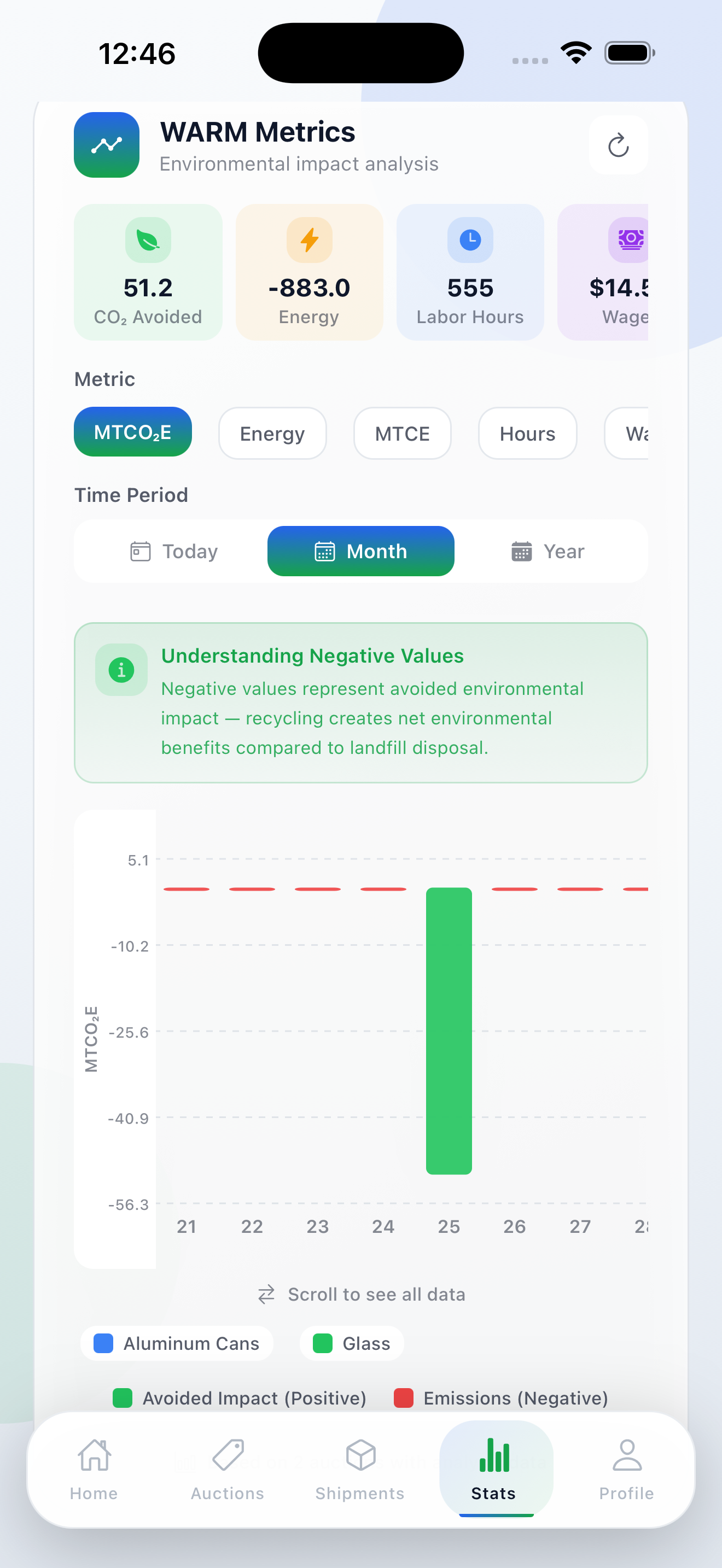The width and height of the screenshot is (722, 1568).
Task: Select the MTCO₂E metric chip
Action: tap(133, 432)
